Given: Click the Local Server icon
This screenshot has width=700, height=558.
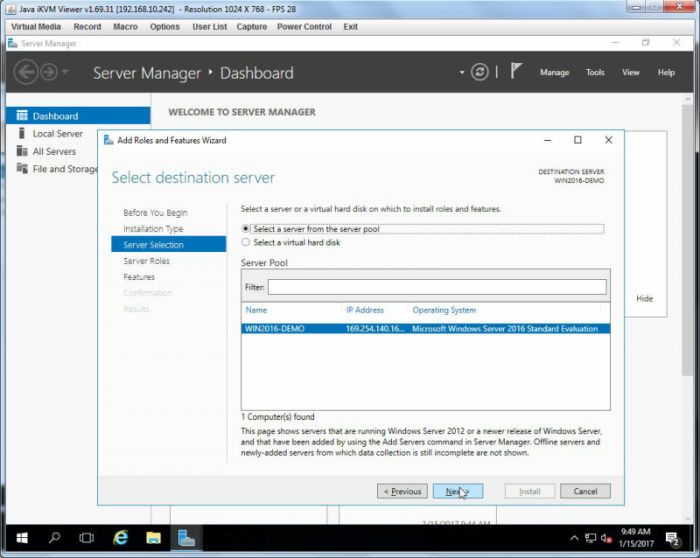Looking at the screenshot, I should (21, 133).
